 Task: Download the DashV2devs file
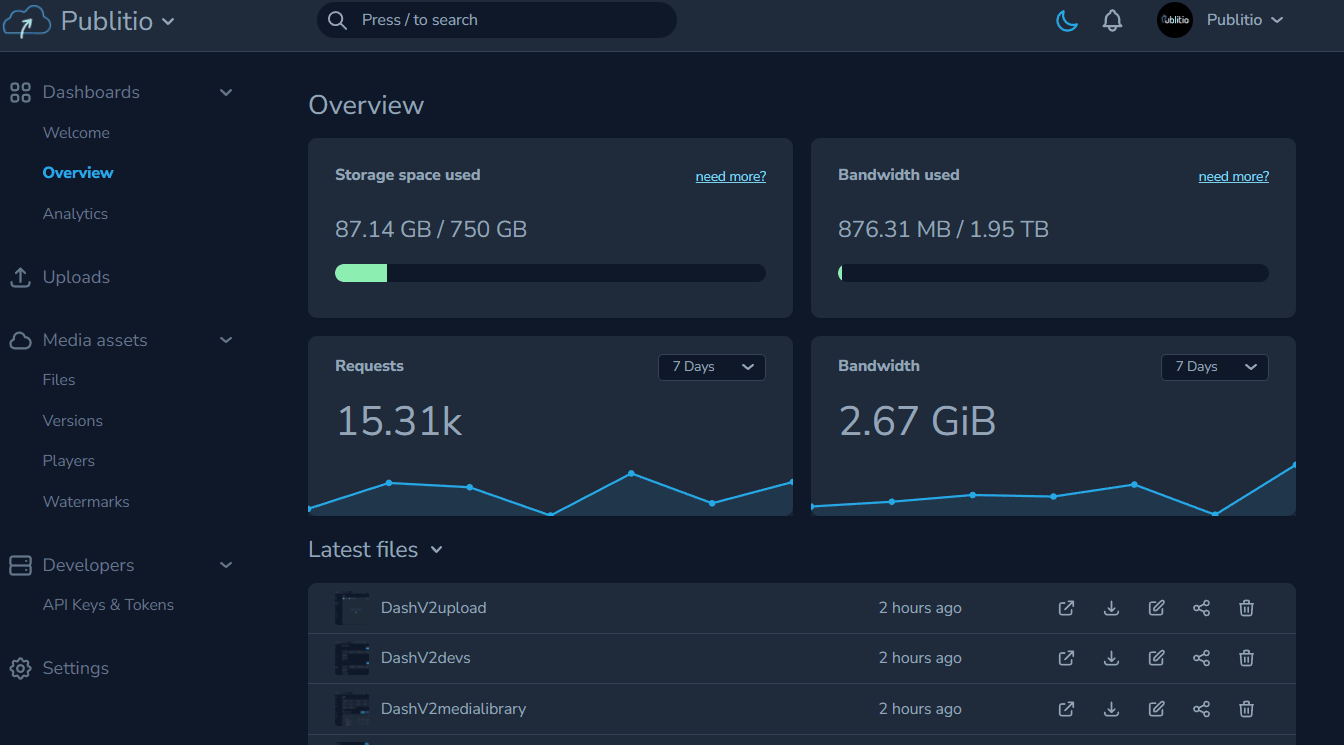tap(1111, 658)
